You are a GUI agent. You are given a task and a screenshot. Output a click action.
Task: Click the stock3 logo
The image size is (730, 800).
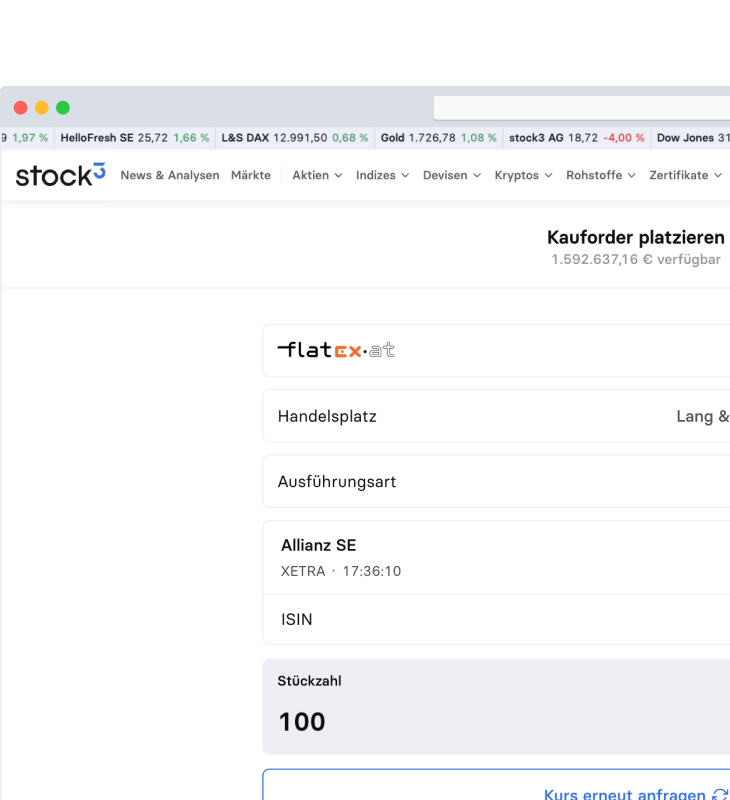click(60, 175)
